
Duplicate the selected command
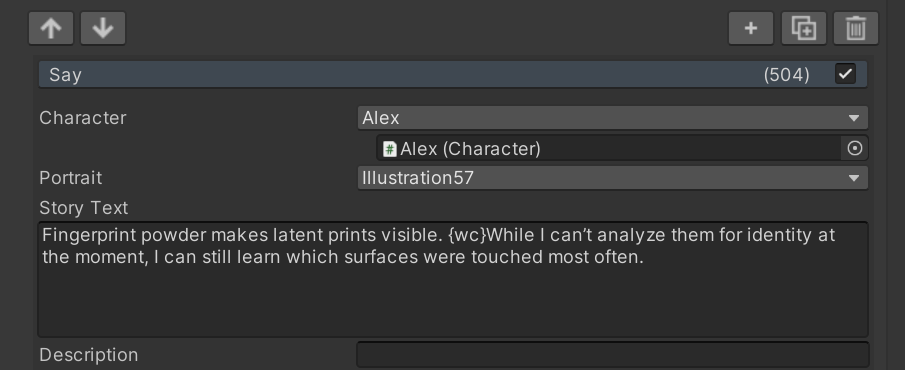[803, 28]
